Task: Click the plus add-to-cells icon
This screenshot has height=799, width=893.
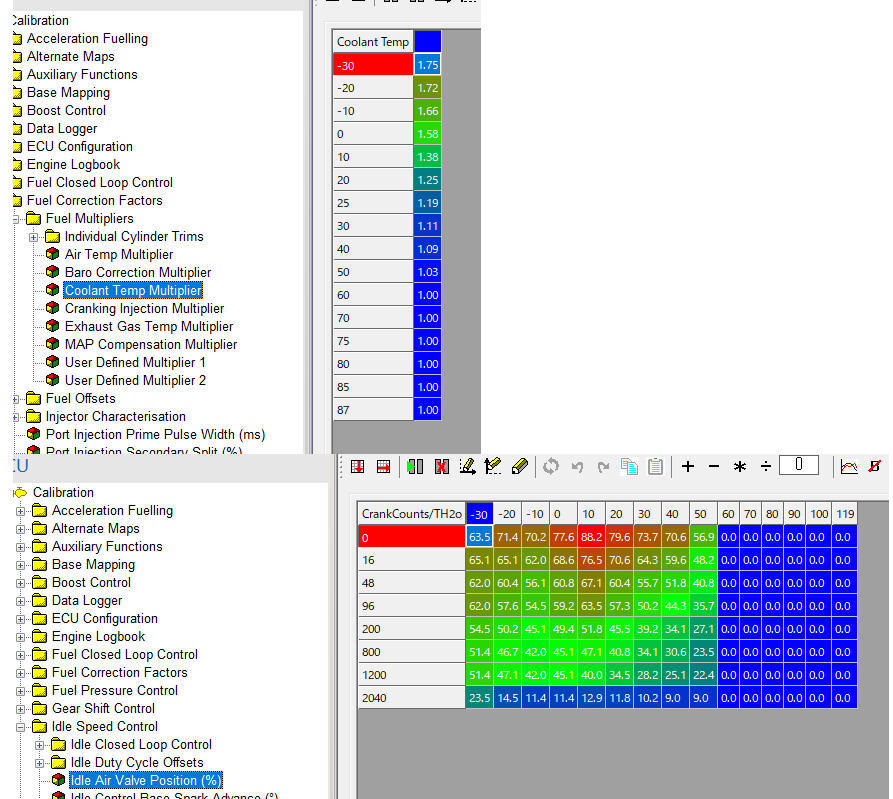Action: click(688, 467)
